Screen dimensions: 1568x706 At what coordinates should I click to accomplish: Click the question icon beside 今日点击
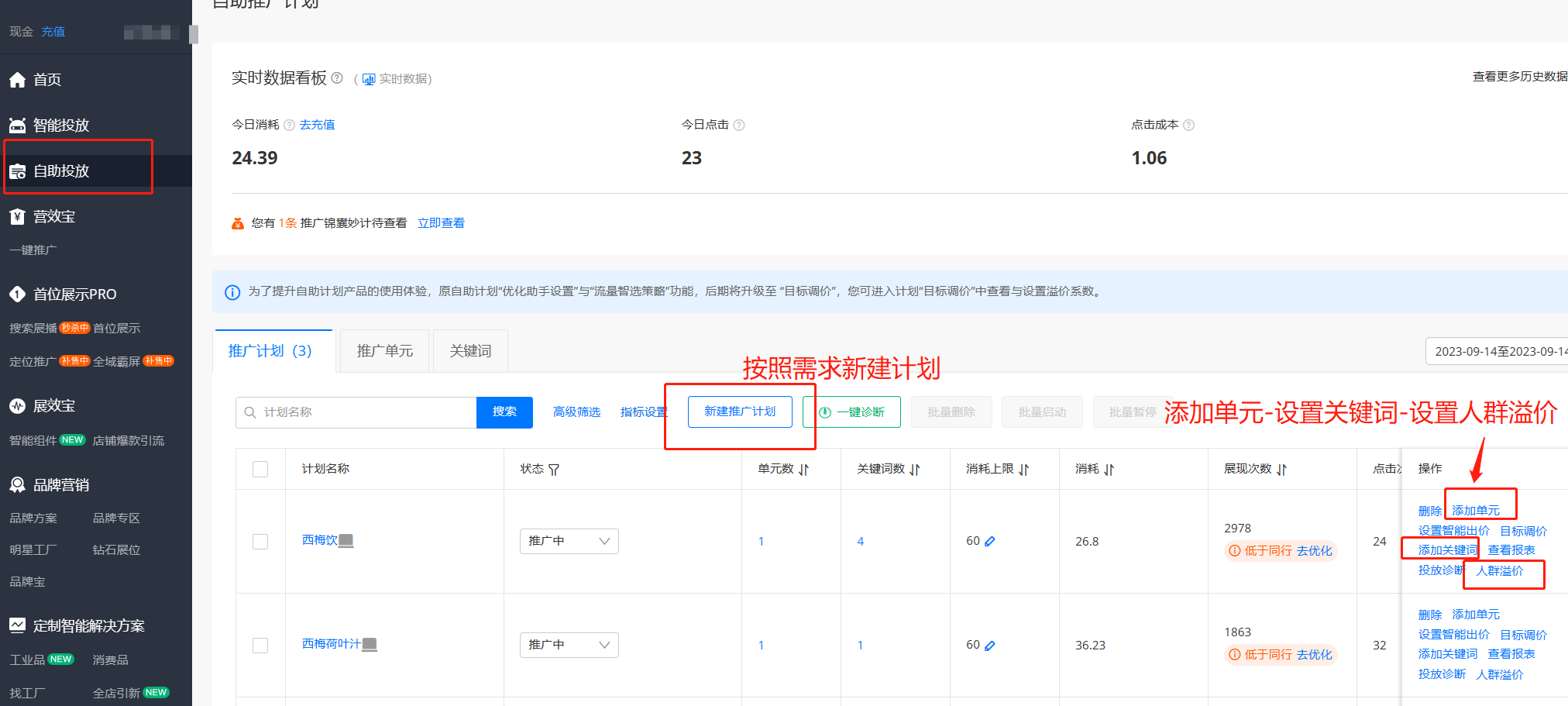[x=739, y=126]
